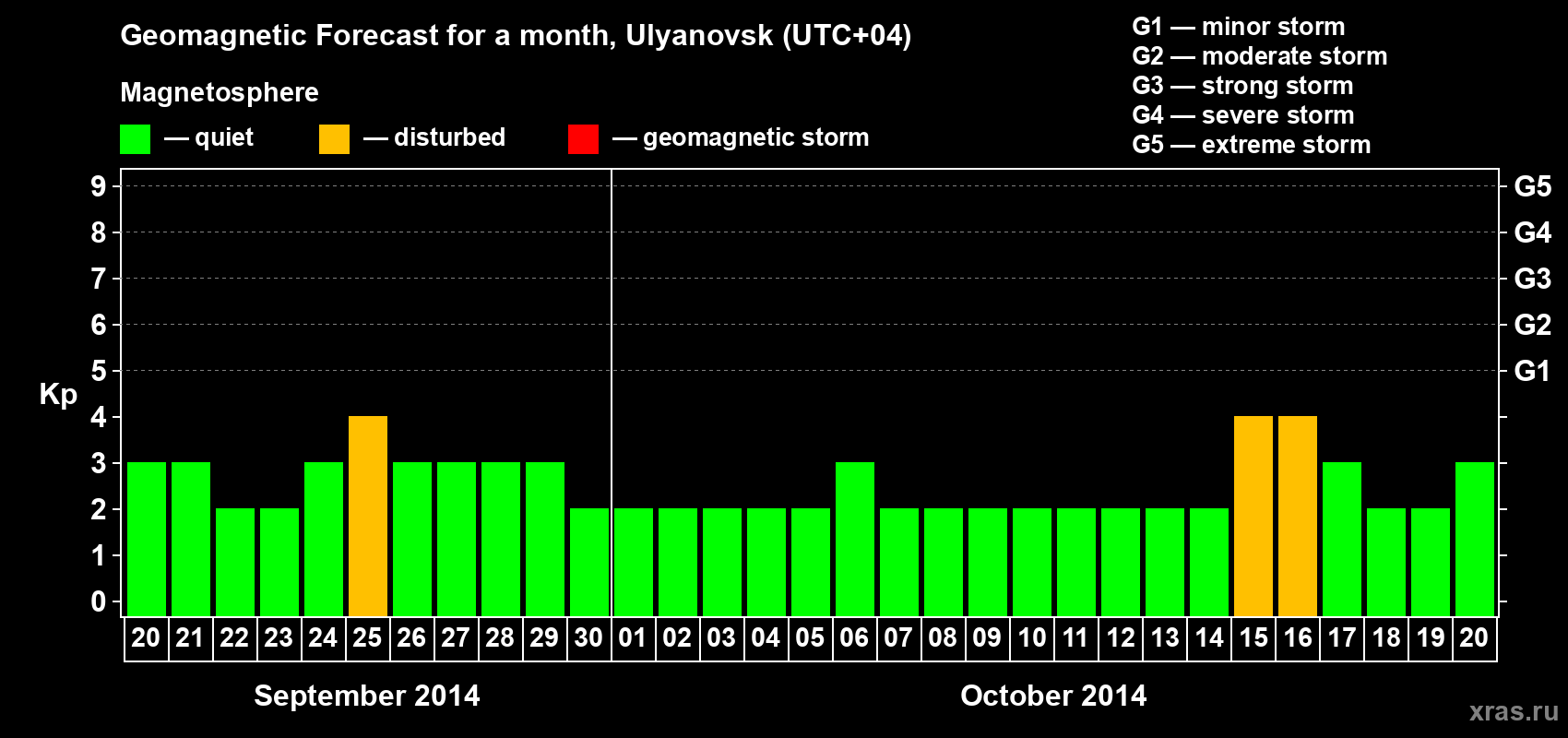1568x738 pixels.
Task: Select the orange bar for September 25
Action: point(368,516)
